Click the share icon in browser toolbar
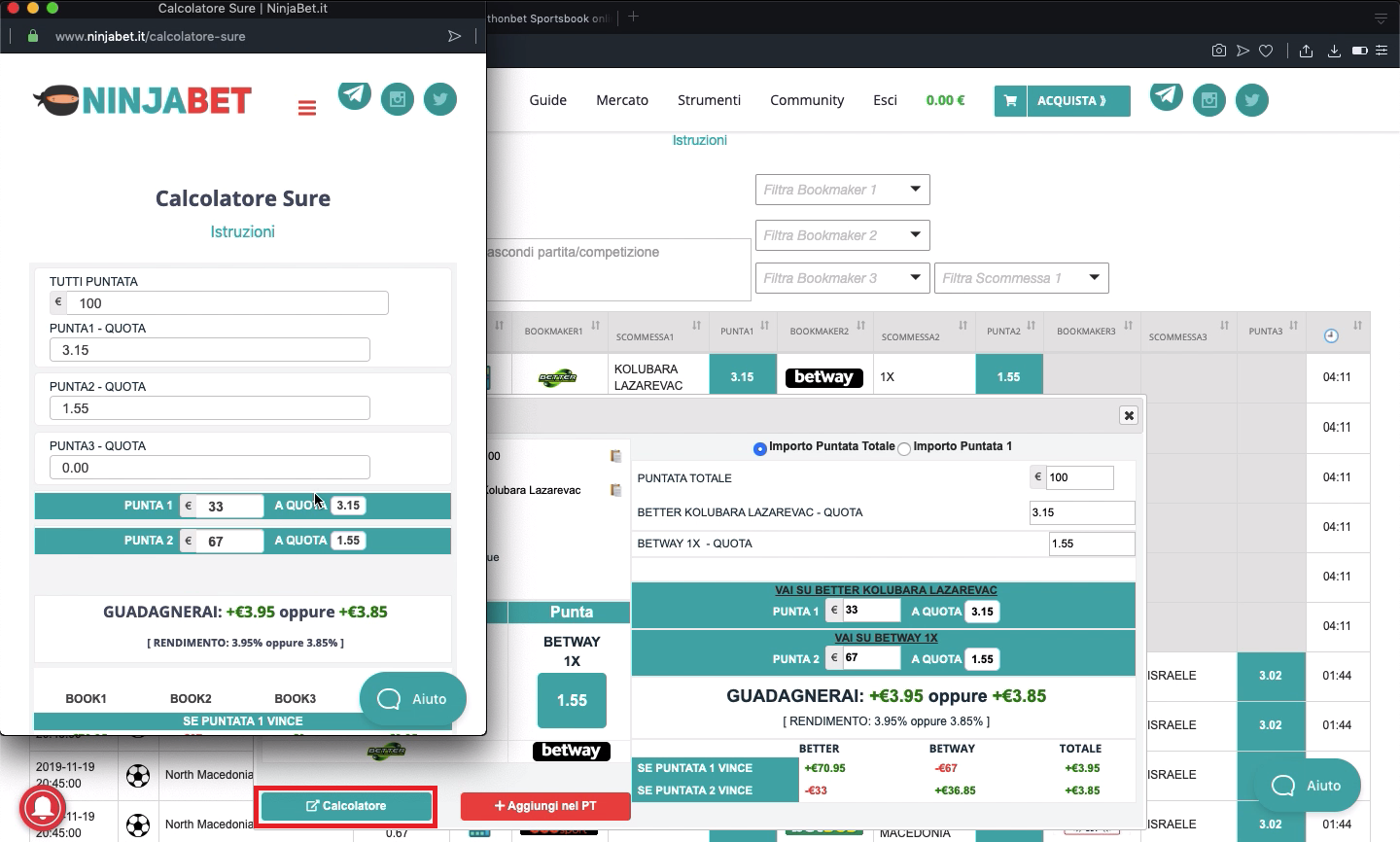 [1306, 51]
